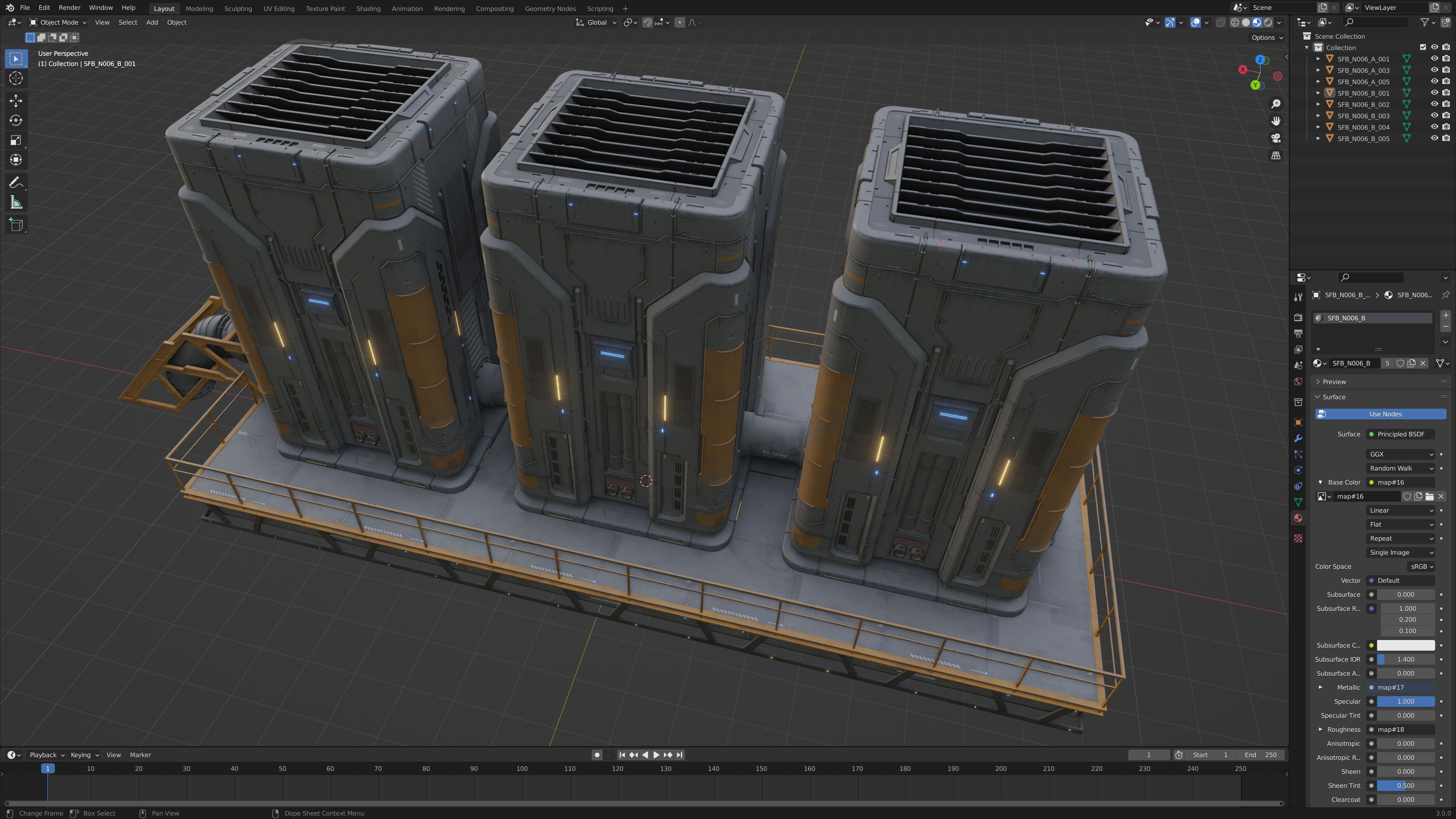Open GGX distribution dropdown
1456x819 pixels.
coord(1401,454)
